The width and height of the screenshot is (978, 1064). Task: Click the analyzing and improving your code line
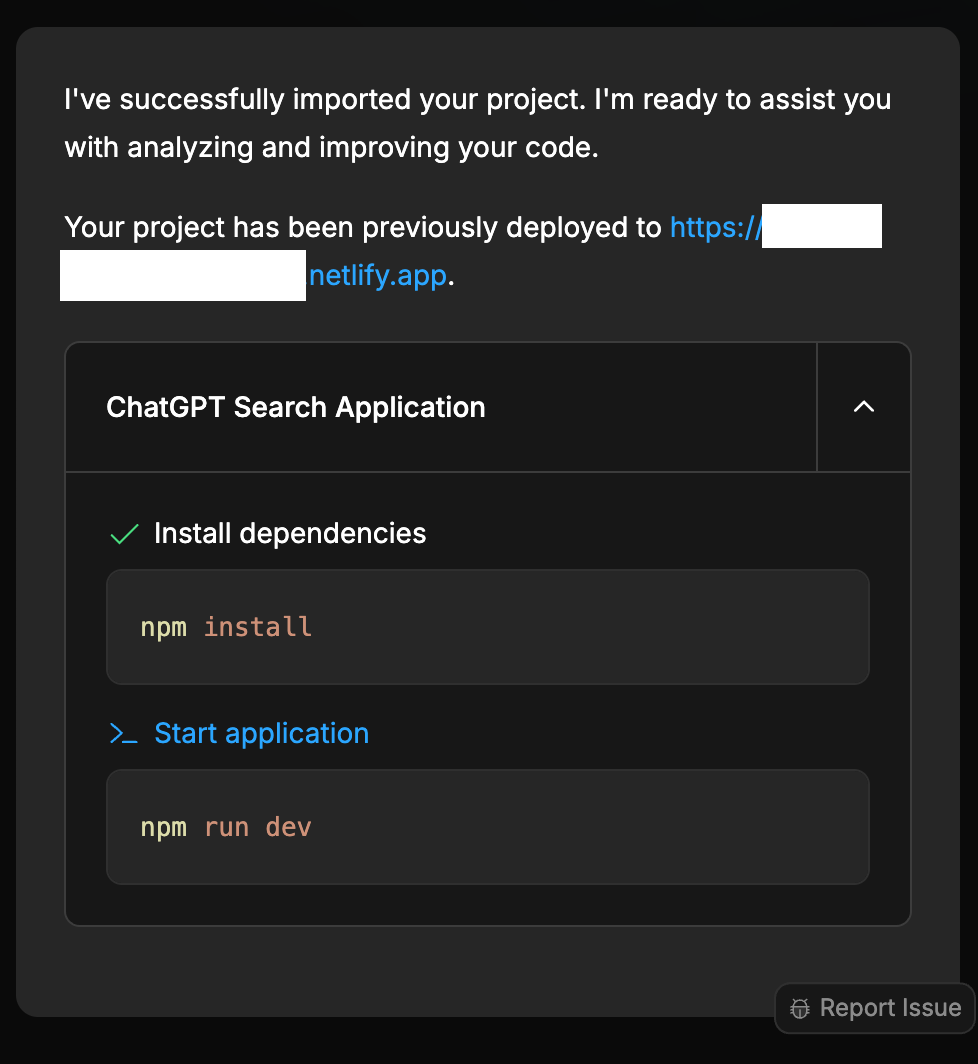[x=330, y=148]
